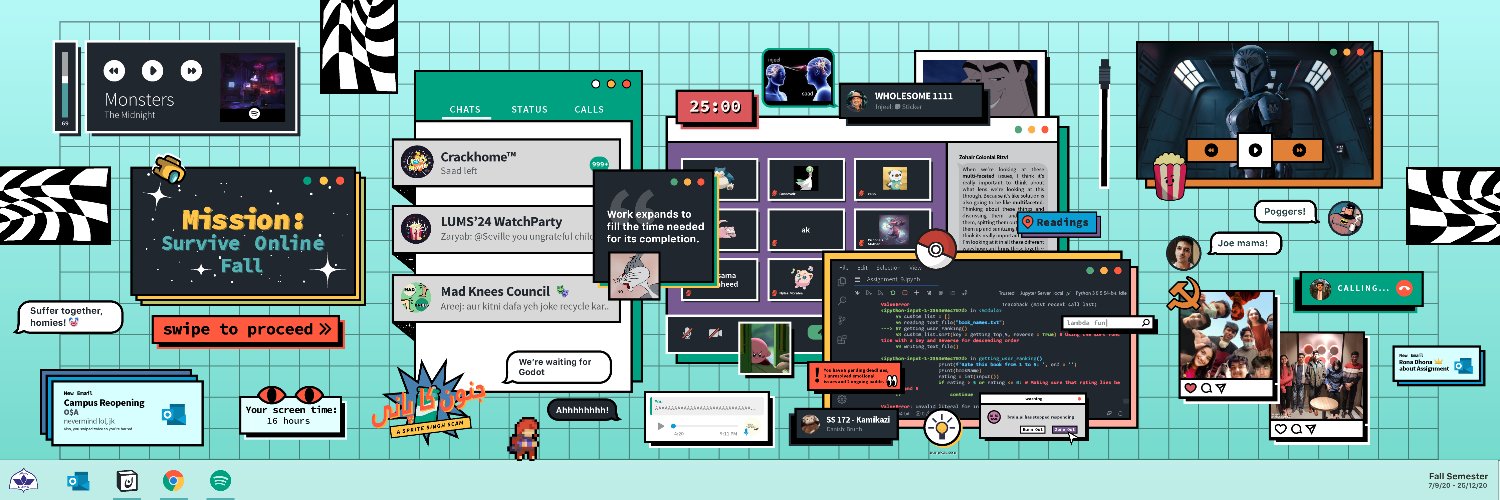Comment on the group selfie post

pyautogui.click(x=1207, y=388)
